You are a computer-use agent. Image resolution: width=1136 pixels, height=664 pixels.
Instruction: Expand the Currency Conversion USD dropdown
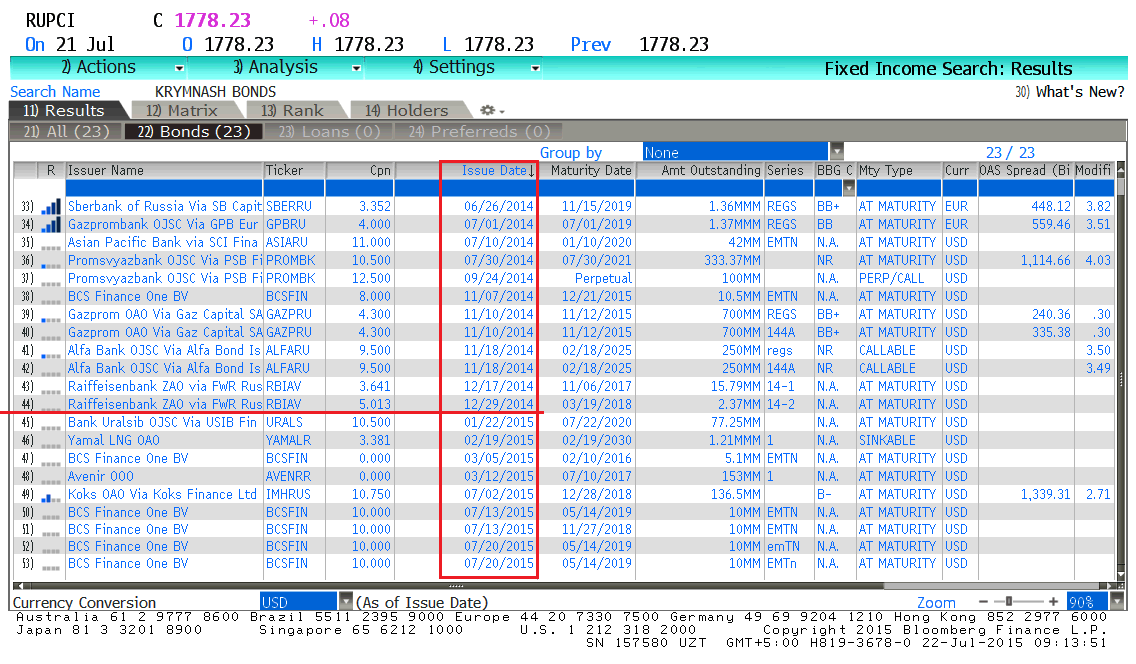pos(346,602)
